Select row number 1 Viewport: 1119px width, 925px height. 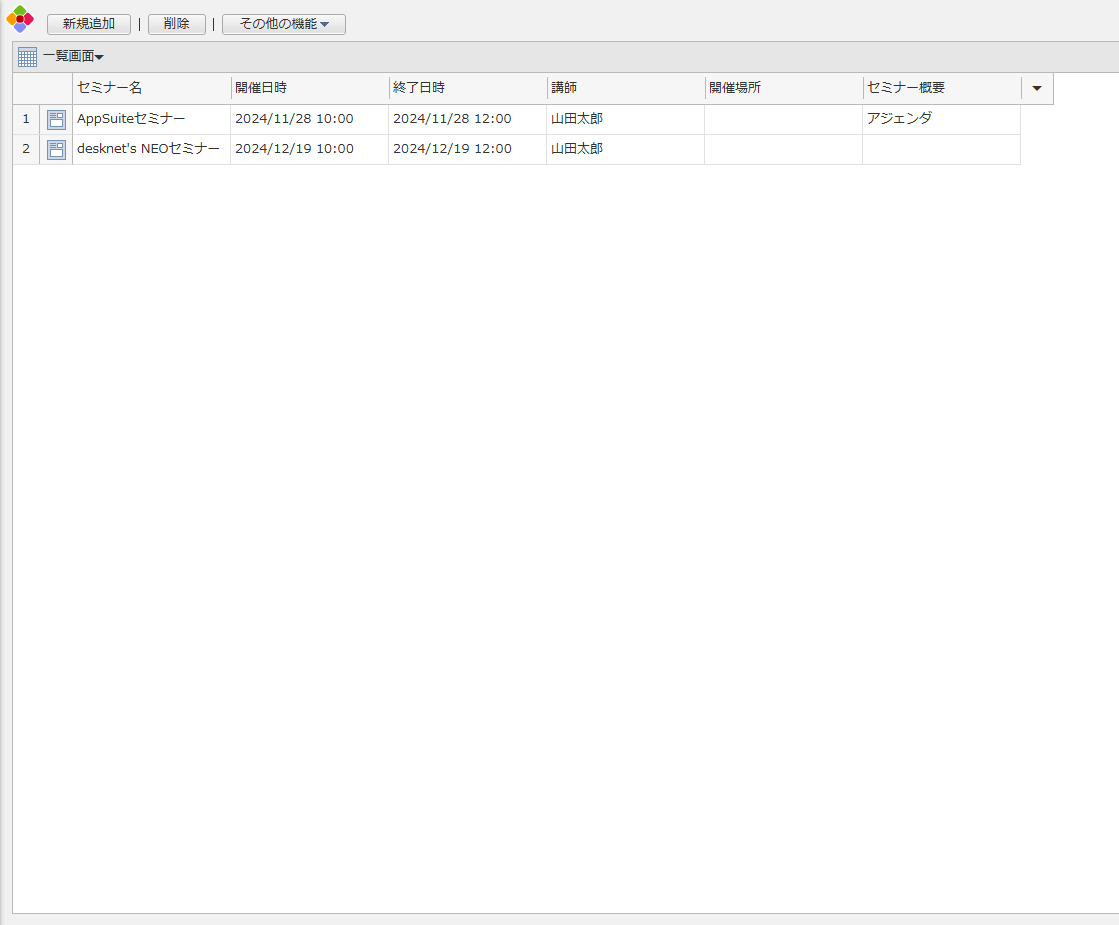click(x=26, y=119)
